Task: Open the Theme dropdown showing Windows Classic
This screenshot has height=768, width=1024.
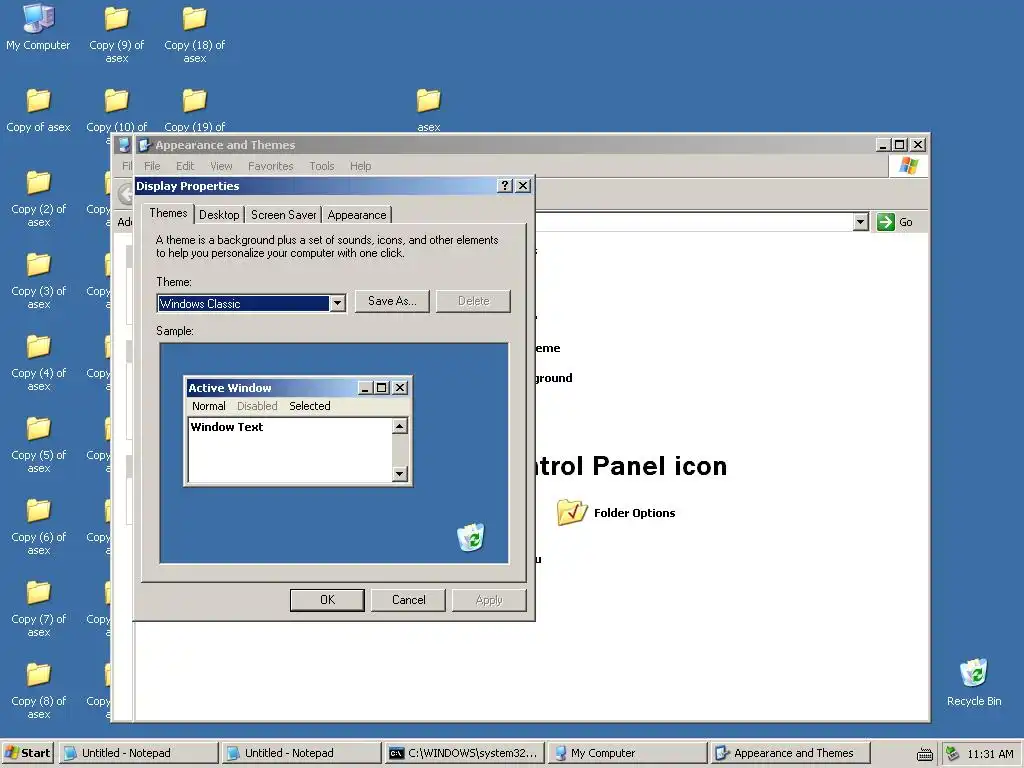Action: (x=251, y=304)
